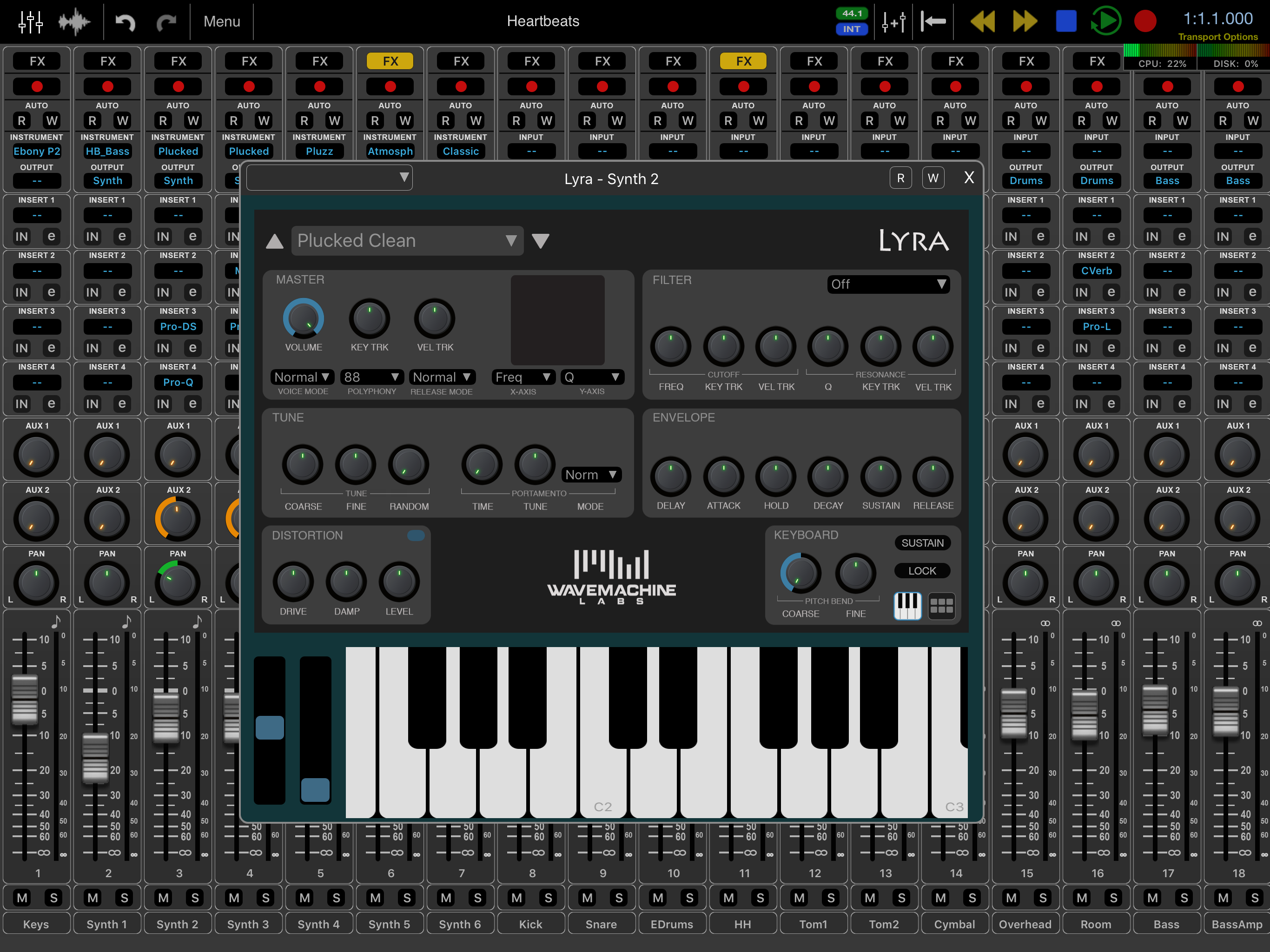Click the Synth 2 channel name label
The height and width of the screenshot is (952, 1270).
[178, 924]
